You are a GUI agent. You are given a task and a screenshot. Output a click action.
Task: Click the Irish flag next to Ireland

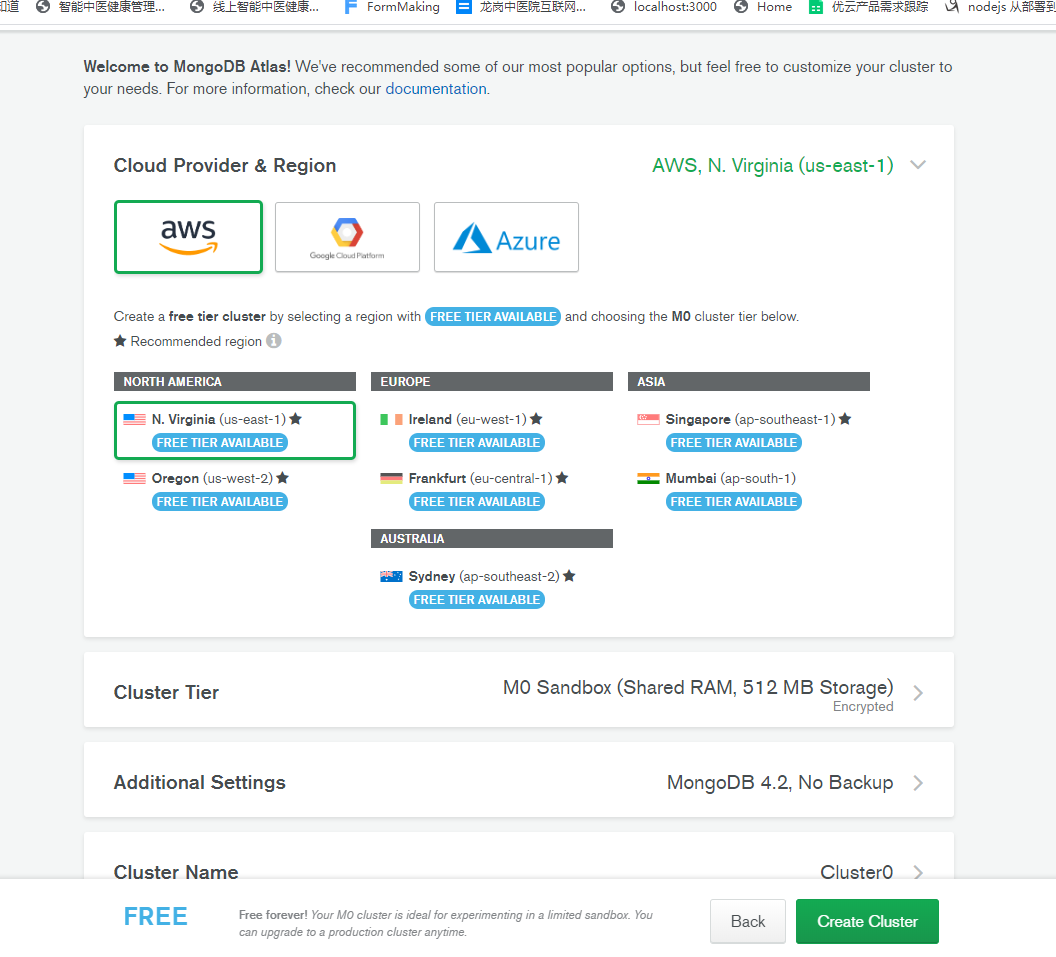coord(391,419)
